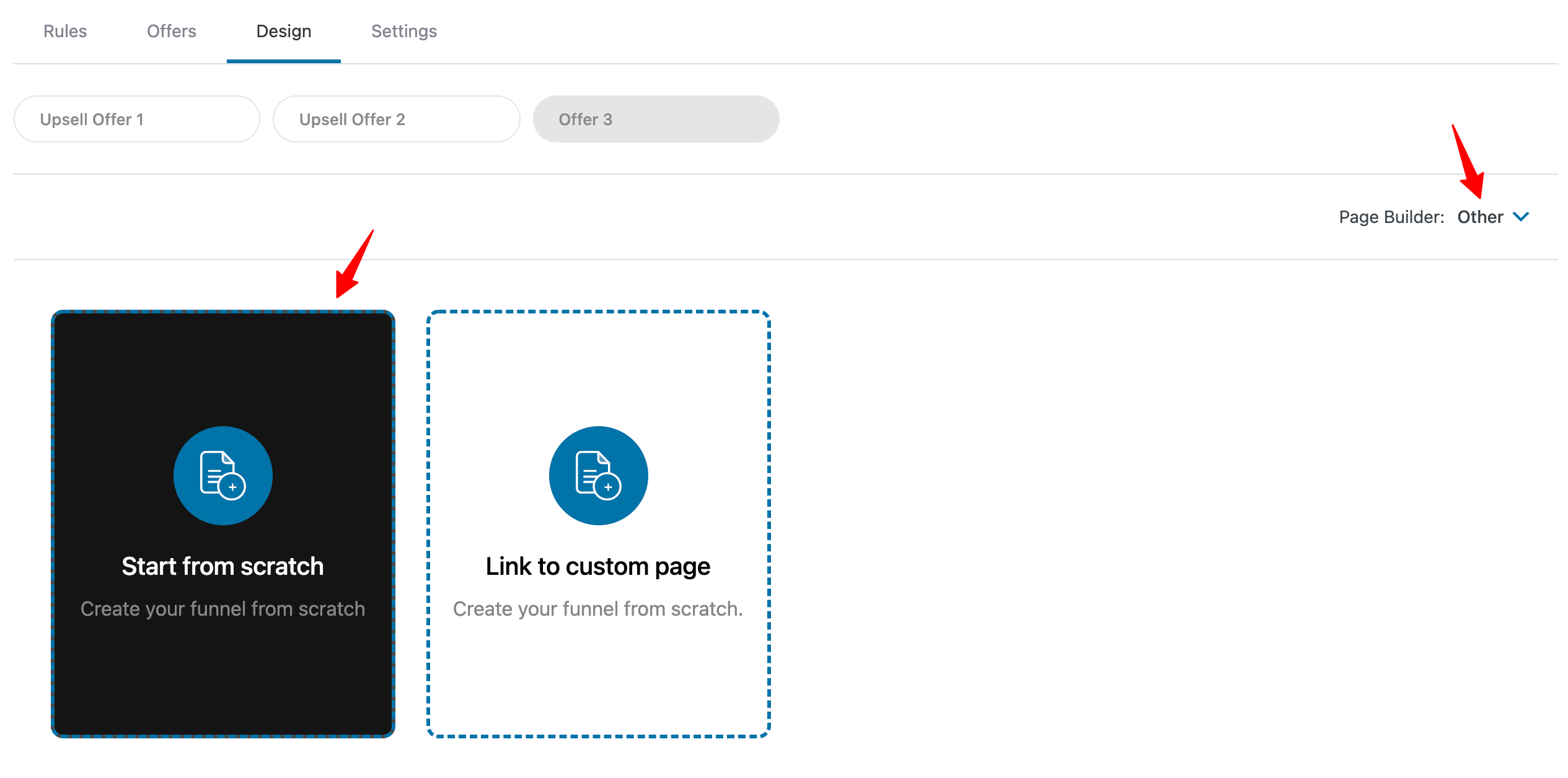The height and width of the screenshot is (778, 1568).
Task: Select the Upsell Offer 2 pill
Action: coord(396,119)
